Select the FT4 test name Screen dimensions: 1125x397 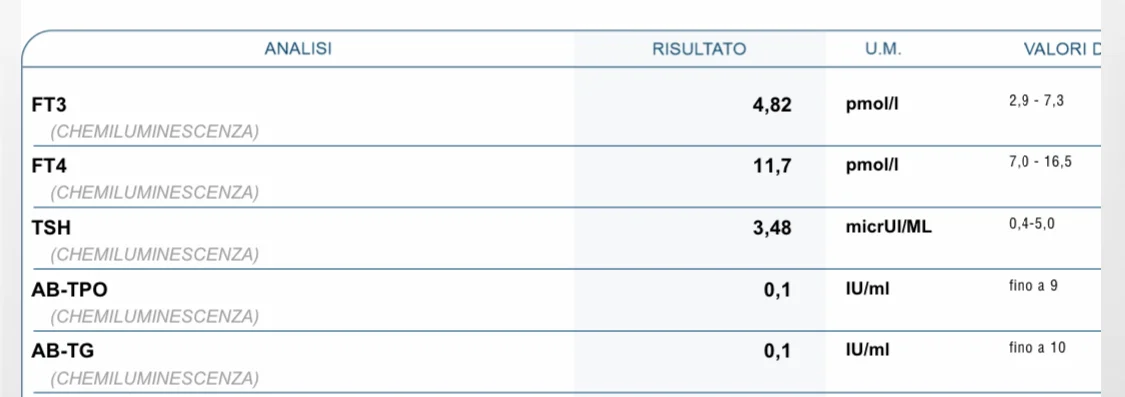(49, 166)
